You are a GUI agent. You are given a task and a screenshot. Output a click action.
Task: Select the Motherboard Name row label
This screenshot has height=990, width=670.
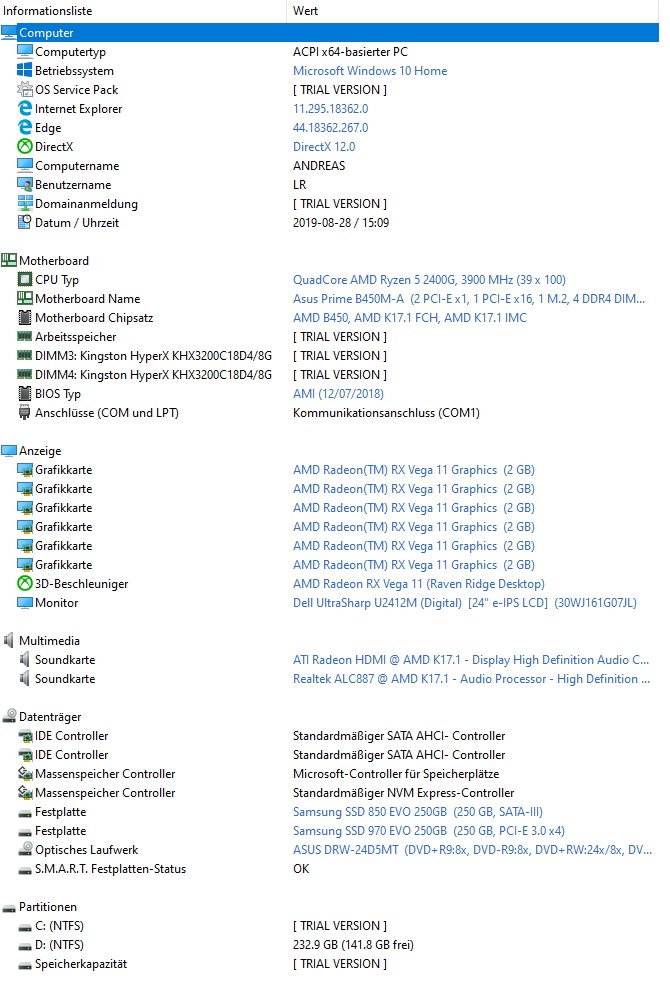(x=88, y=299)
